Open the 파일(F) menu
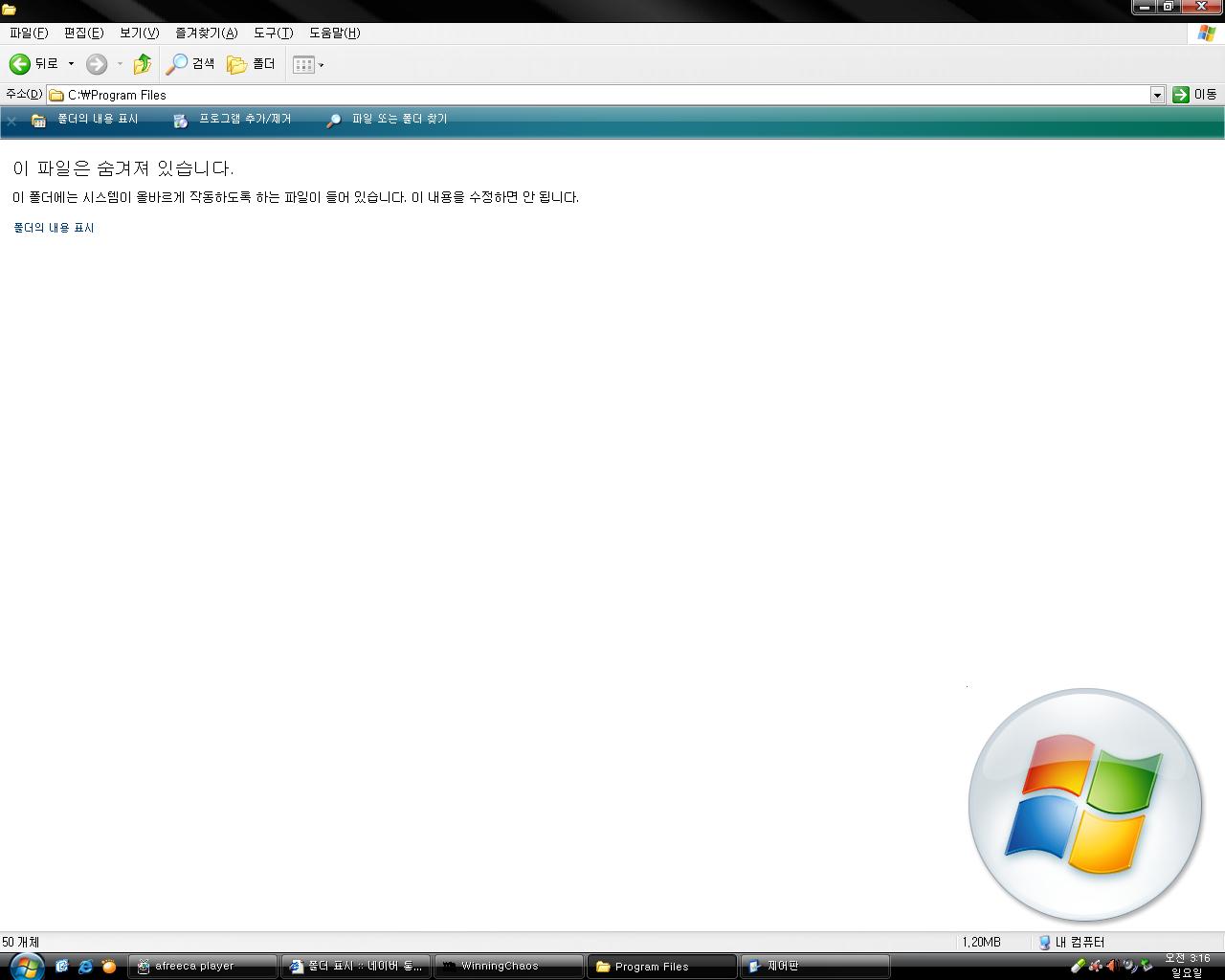 29,33
